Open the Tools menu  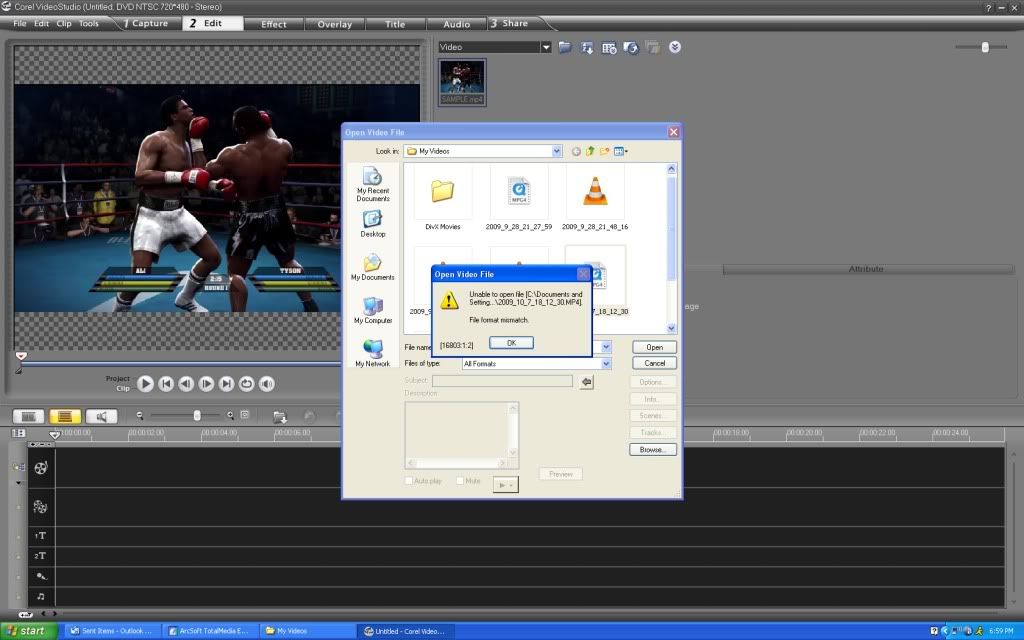(89, 23)
